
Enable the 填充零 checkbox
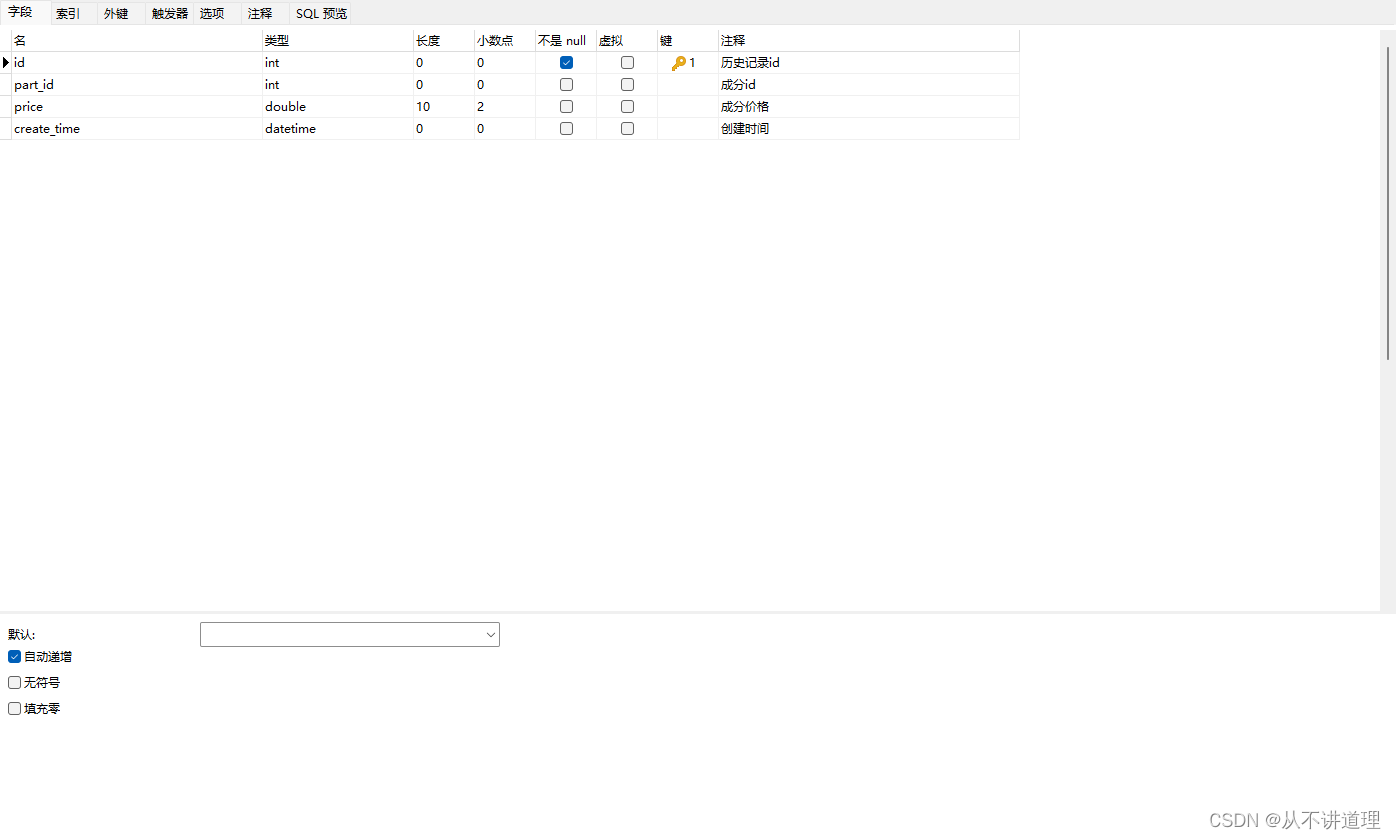(x=14, y=708)
